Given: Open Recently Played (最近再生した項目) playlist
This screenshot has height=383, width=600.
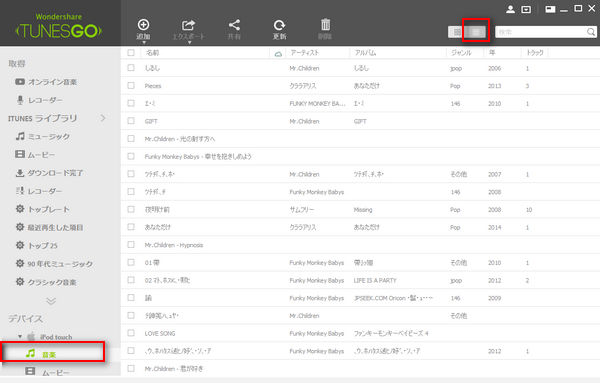Looking at the screenshot, I should (49, 227).
